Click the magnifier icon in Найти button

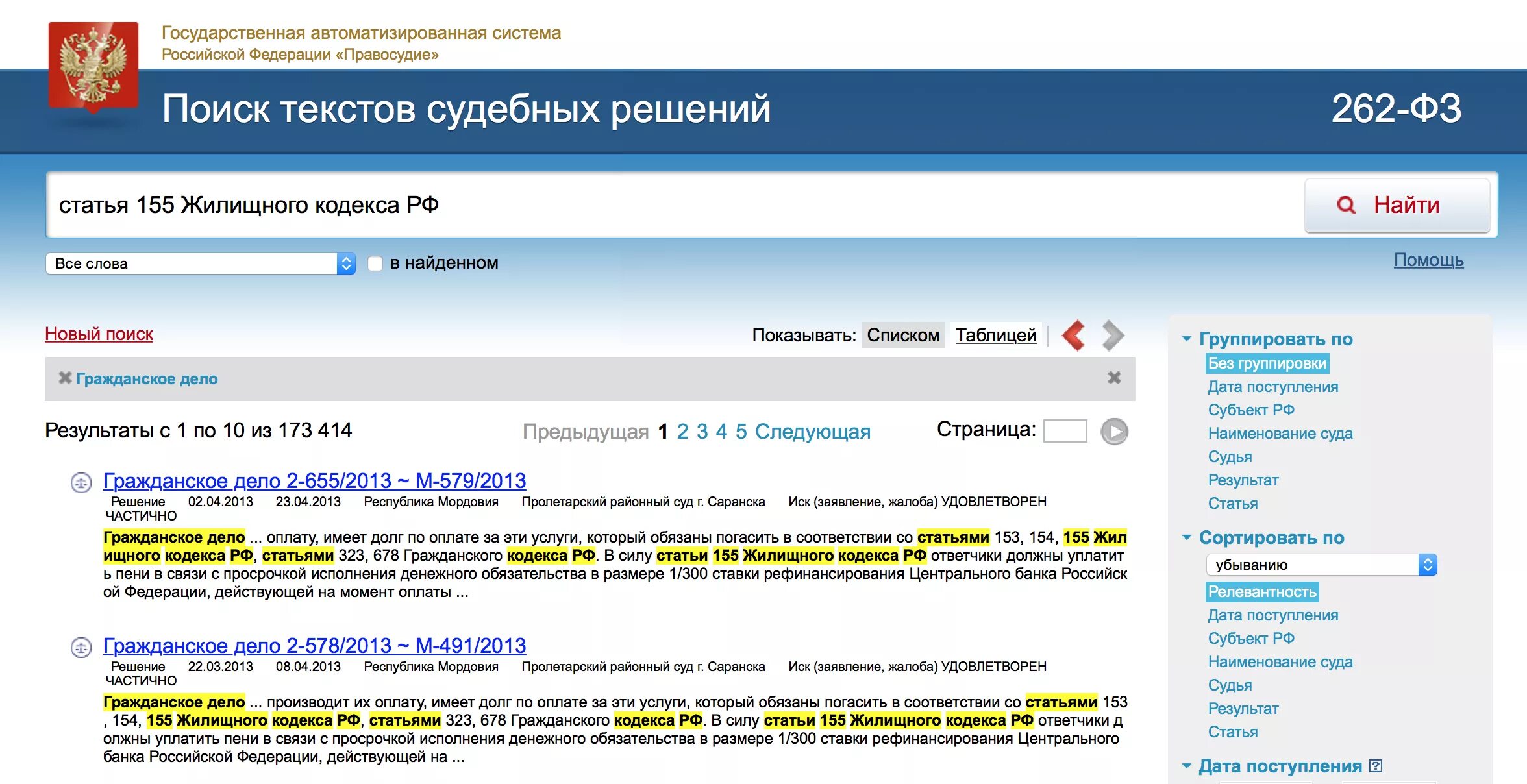pos(1346,205)
